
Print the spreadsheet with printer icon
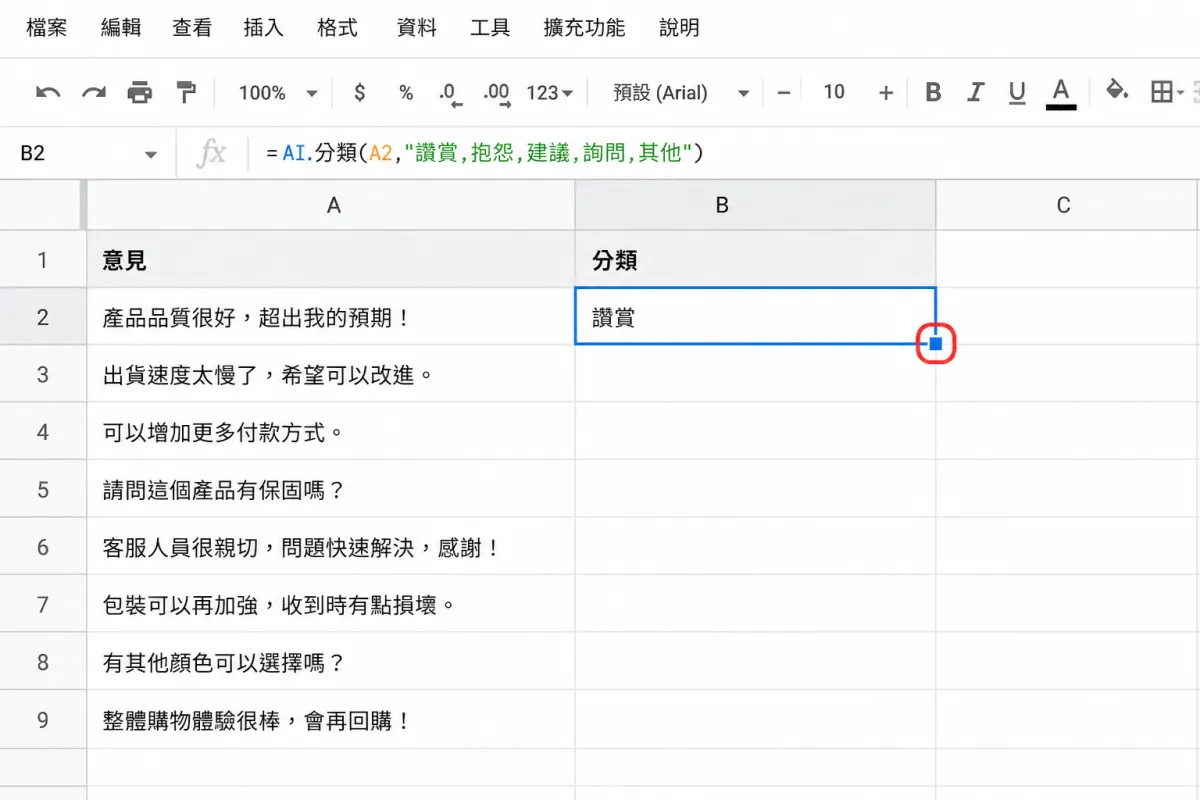(140, 93)
